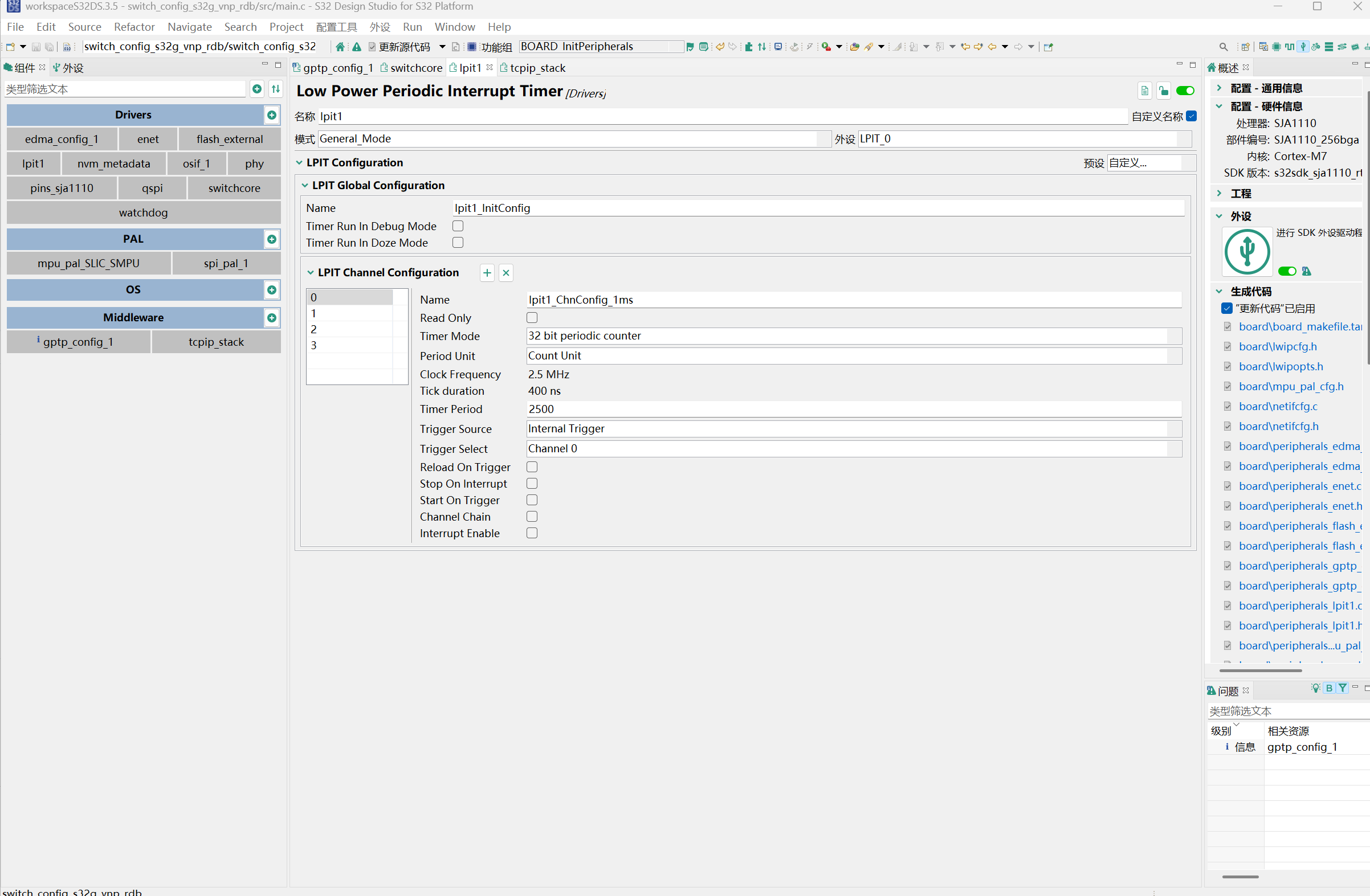Remove the selected LPIT channel with X icon
The height and width of the screenshot is (896, 1370).
coord(506,273)
